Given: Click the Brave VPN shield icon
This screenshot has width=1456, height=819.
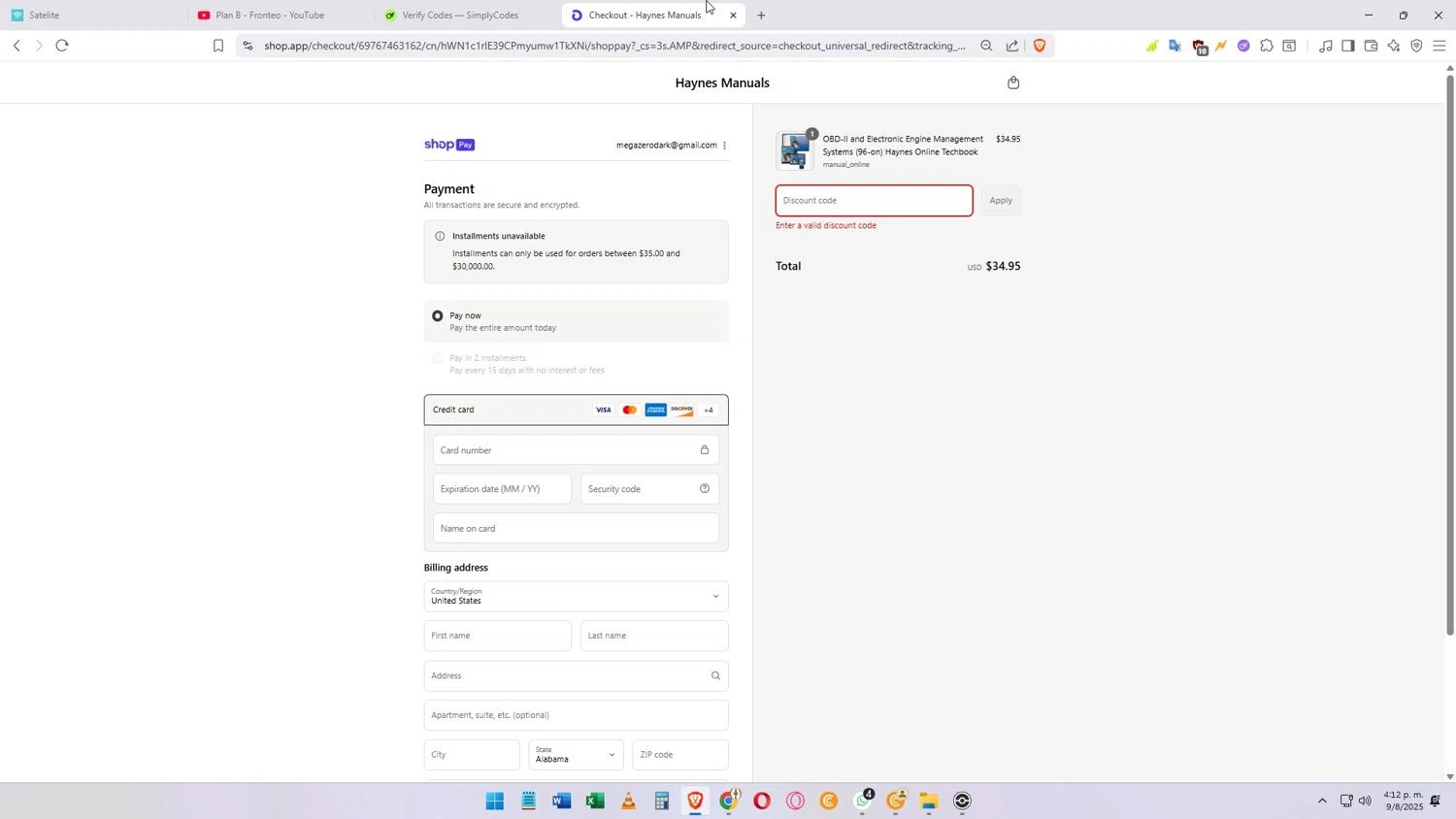Looking at the screenshot, I should click(x=1416, y=46).
